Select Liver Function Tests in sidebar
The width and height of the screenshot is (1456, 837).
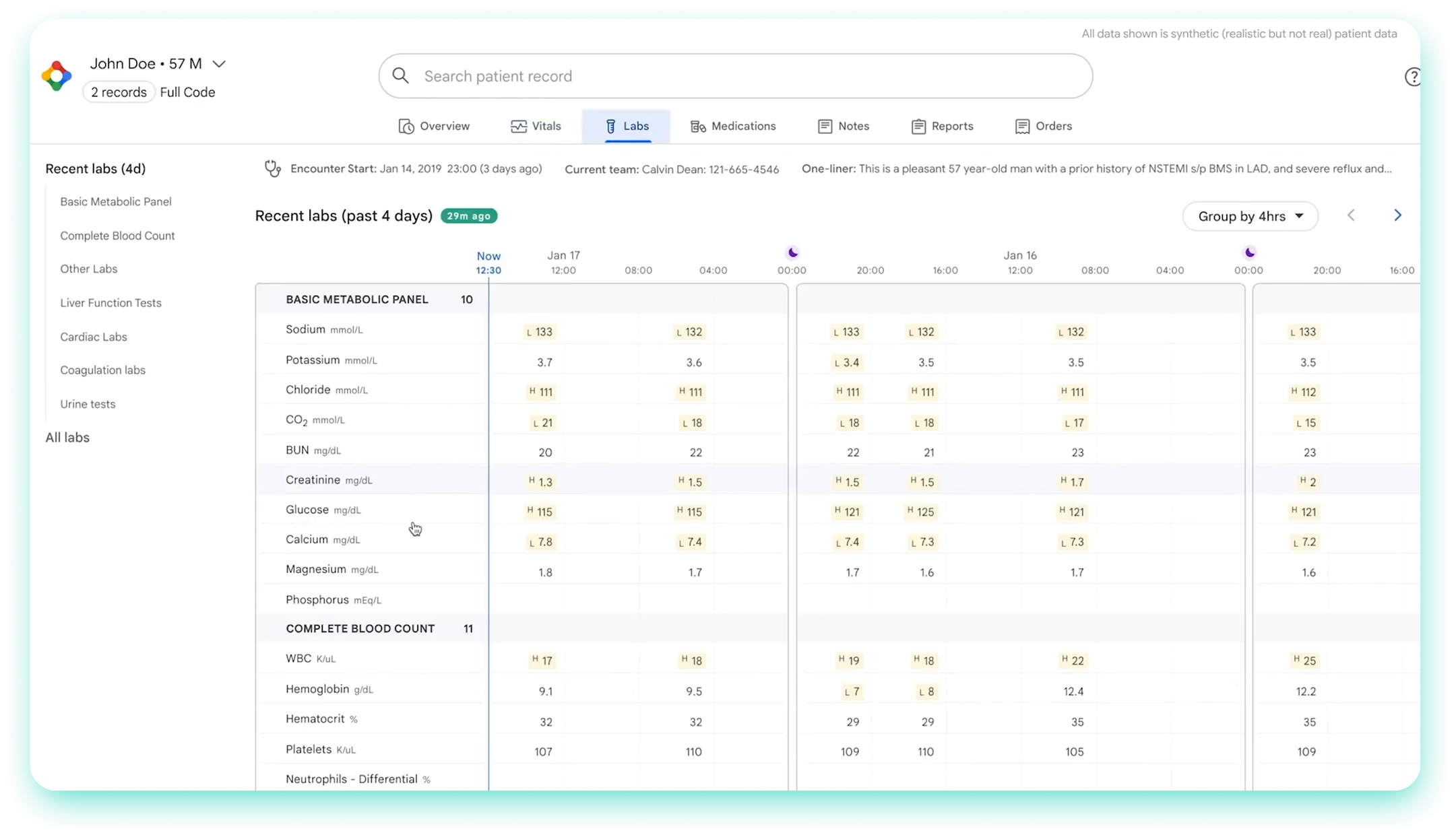pyautogui.click(x=110, y=303)
